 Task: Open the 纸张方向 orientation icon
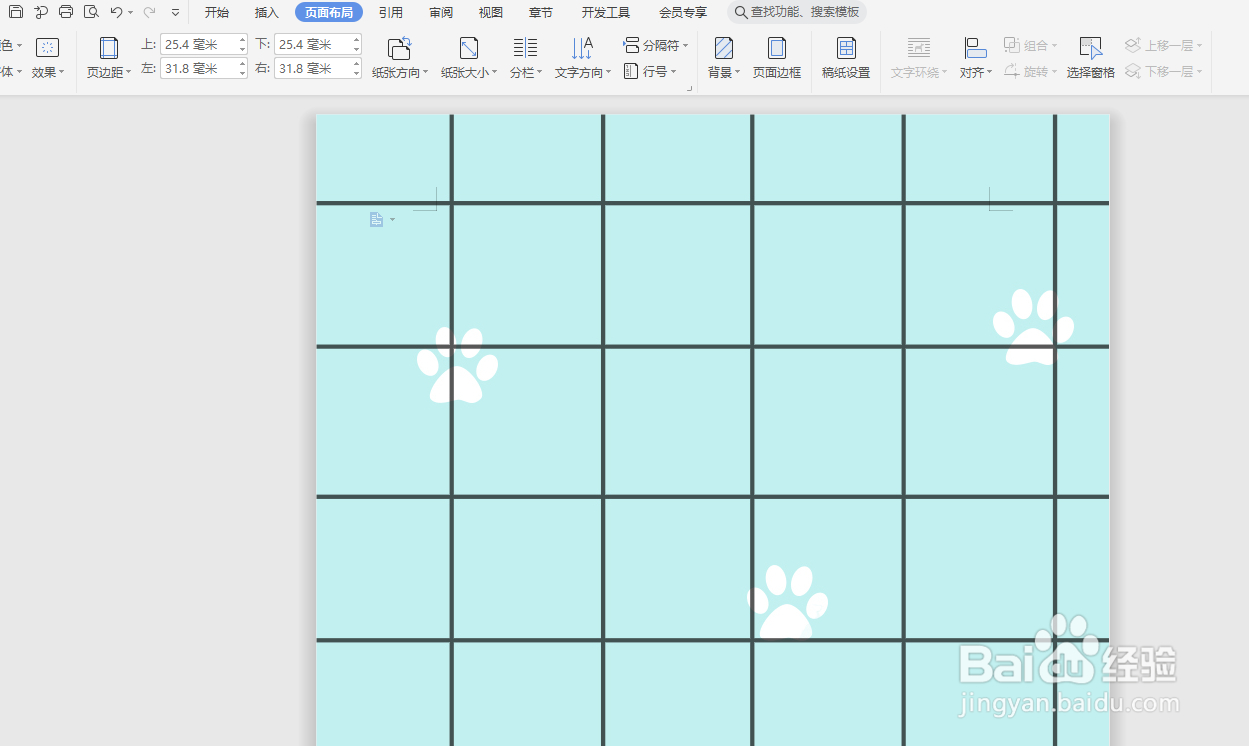[x=399, y=48]
